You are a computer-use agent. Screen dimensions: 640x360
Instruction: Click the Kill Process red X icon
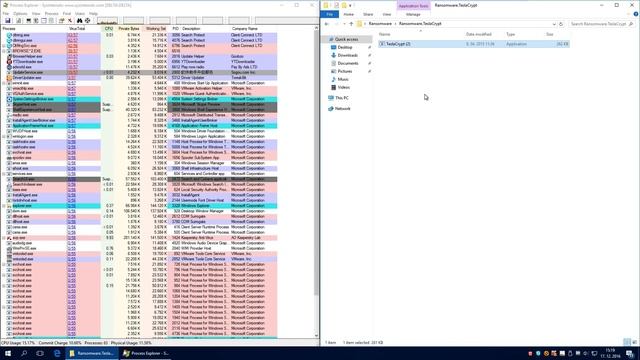click(70, 20)
